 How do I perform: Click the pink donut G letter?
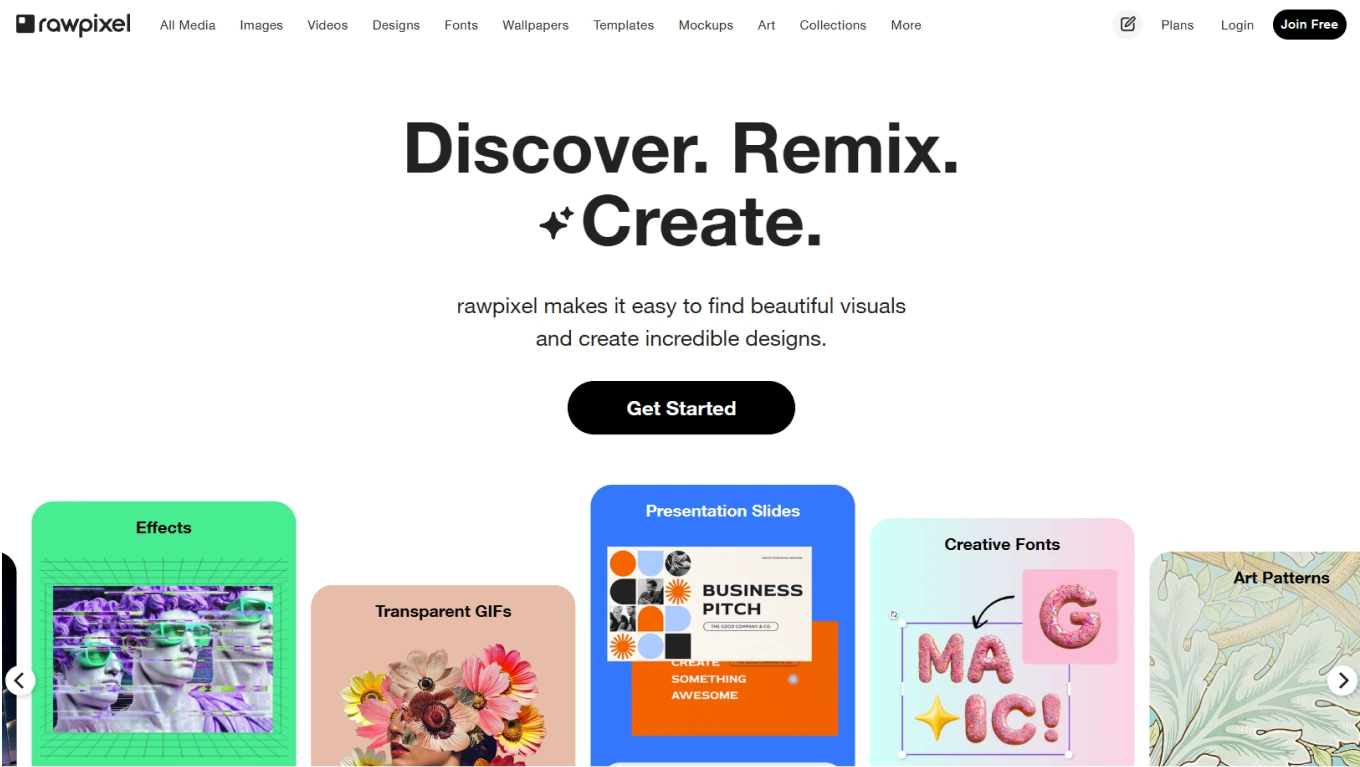coord(1070,616)
